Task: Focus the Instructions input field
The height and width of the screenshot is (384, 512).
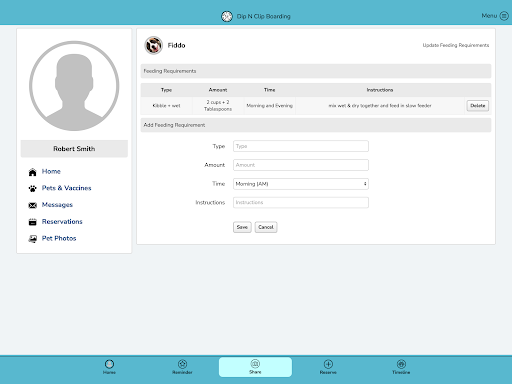Action: 301,202
